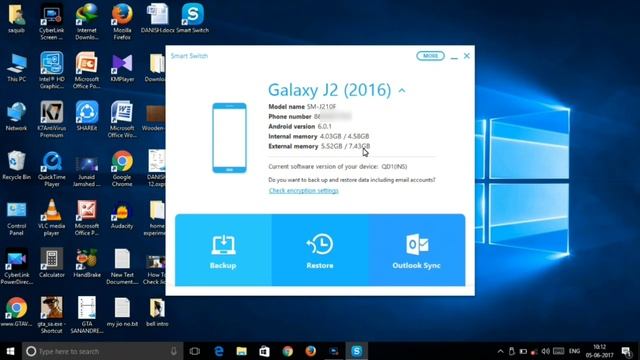Select the Google Chrome desktop shortcut
Viewport: 640px width, 360px height.
pyautogui.click(x=122, y=169)
